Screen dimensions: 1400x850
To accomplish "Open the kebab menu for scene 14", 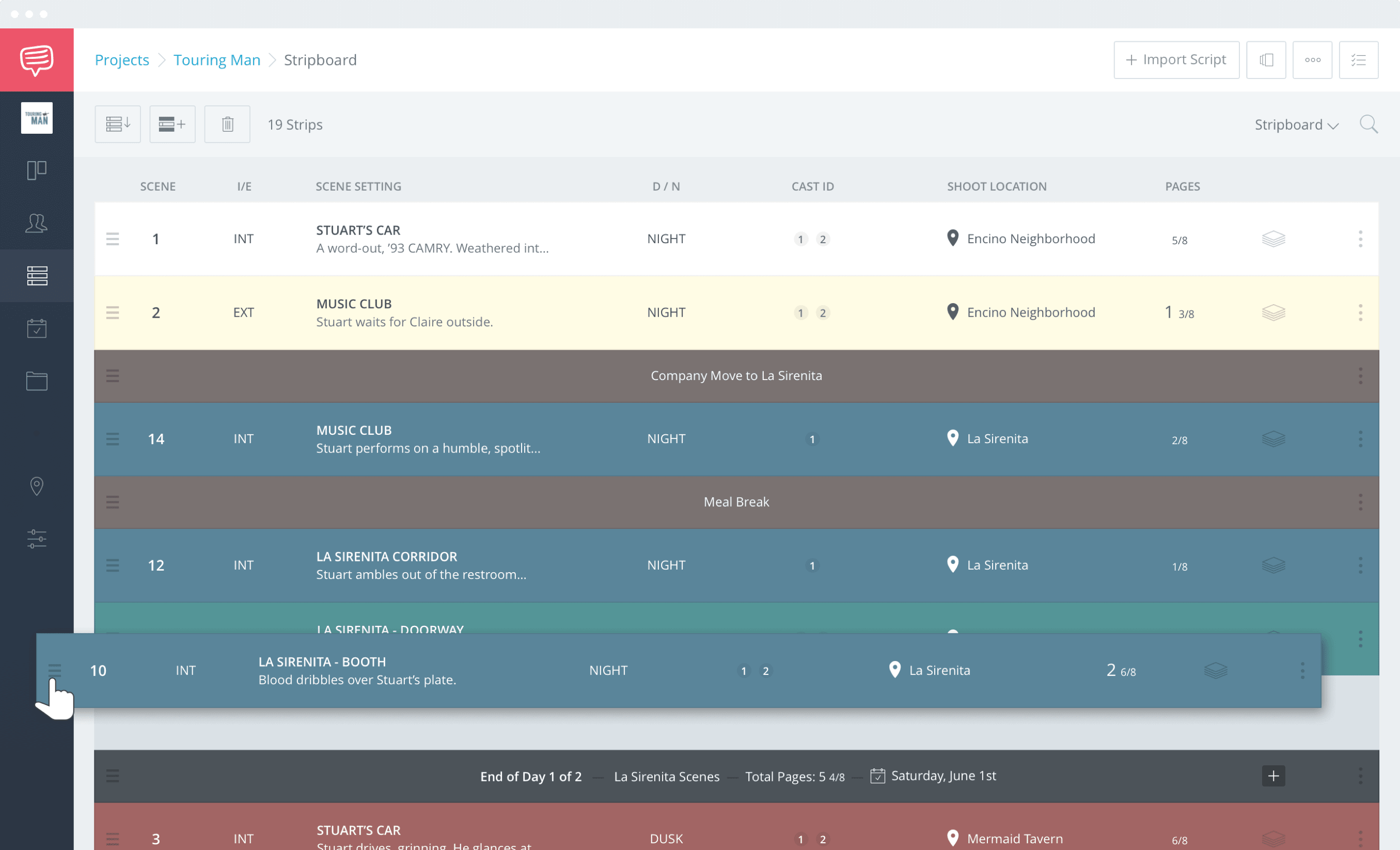I will coord(1360,438).
